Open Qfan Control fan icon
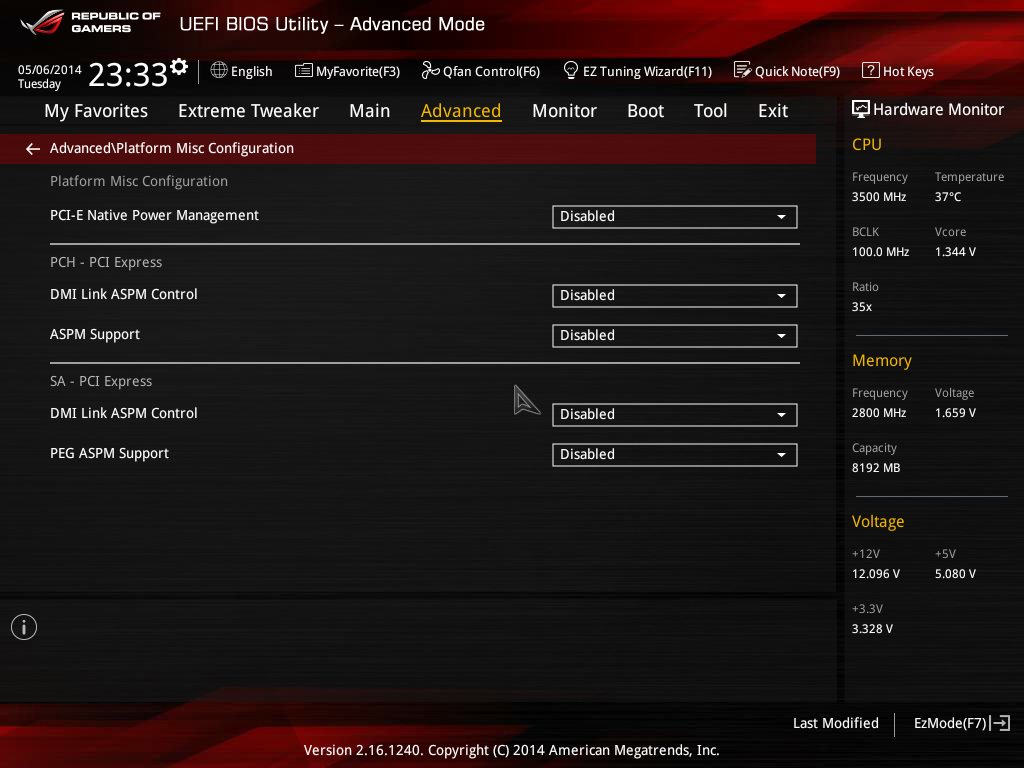 coord(430,70)
